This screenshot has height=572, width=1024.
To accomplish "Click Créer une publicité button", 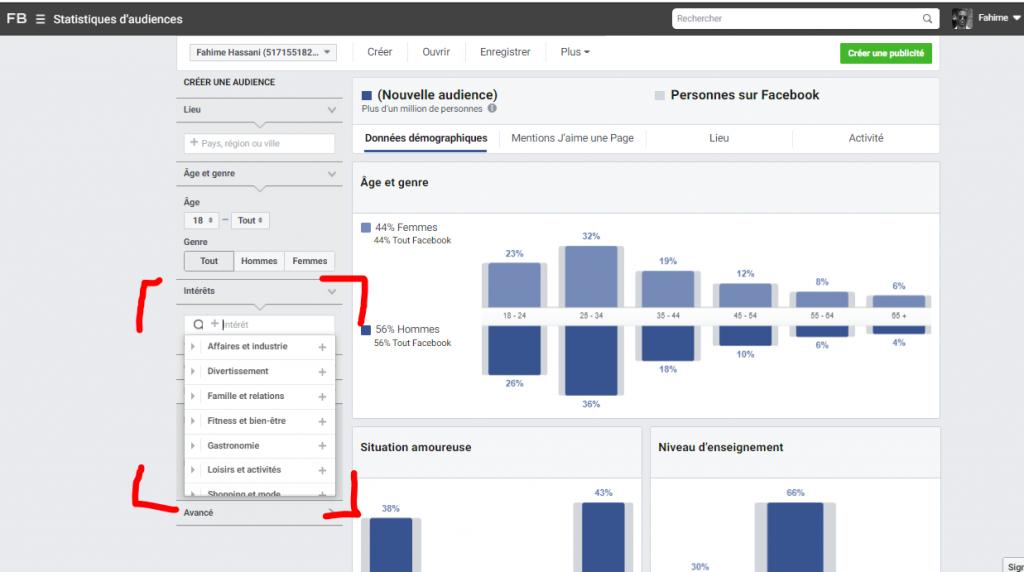I will tap(885, 53).
